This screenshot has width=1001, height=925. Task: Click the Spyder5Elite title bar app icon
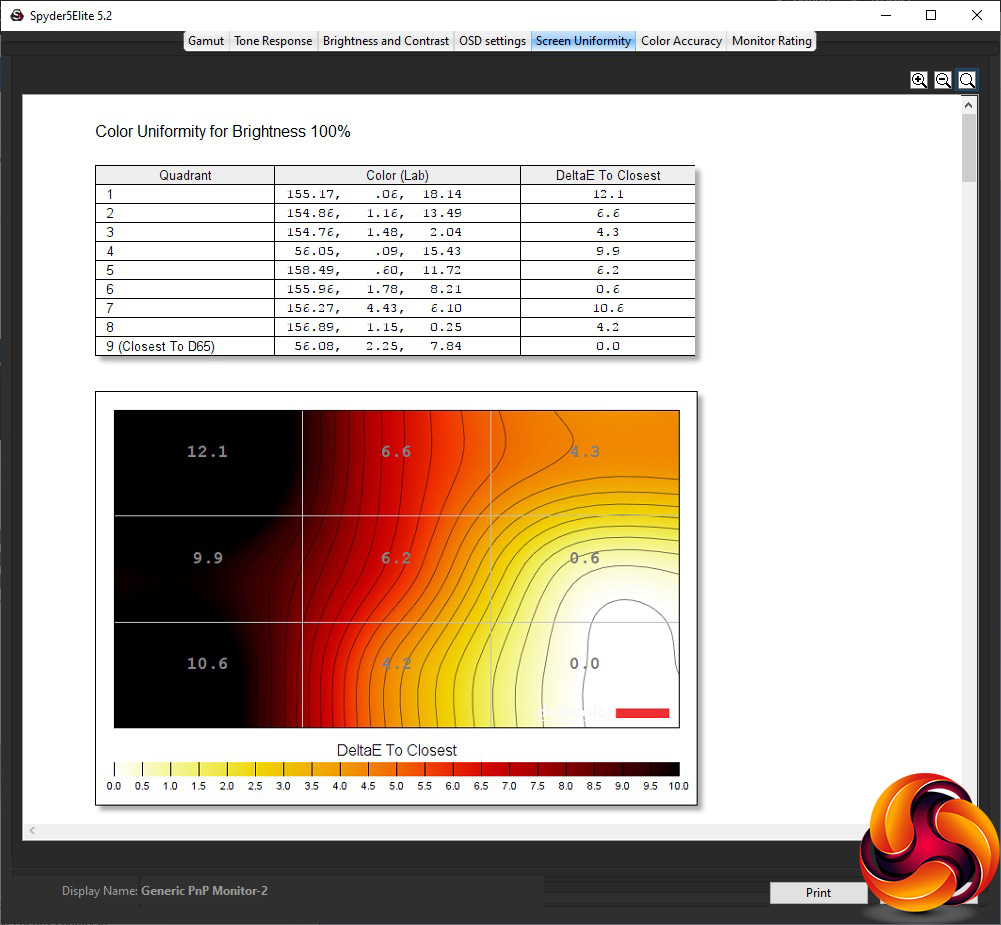pos(16,15)
